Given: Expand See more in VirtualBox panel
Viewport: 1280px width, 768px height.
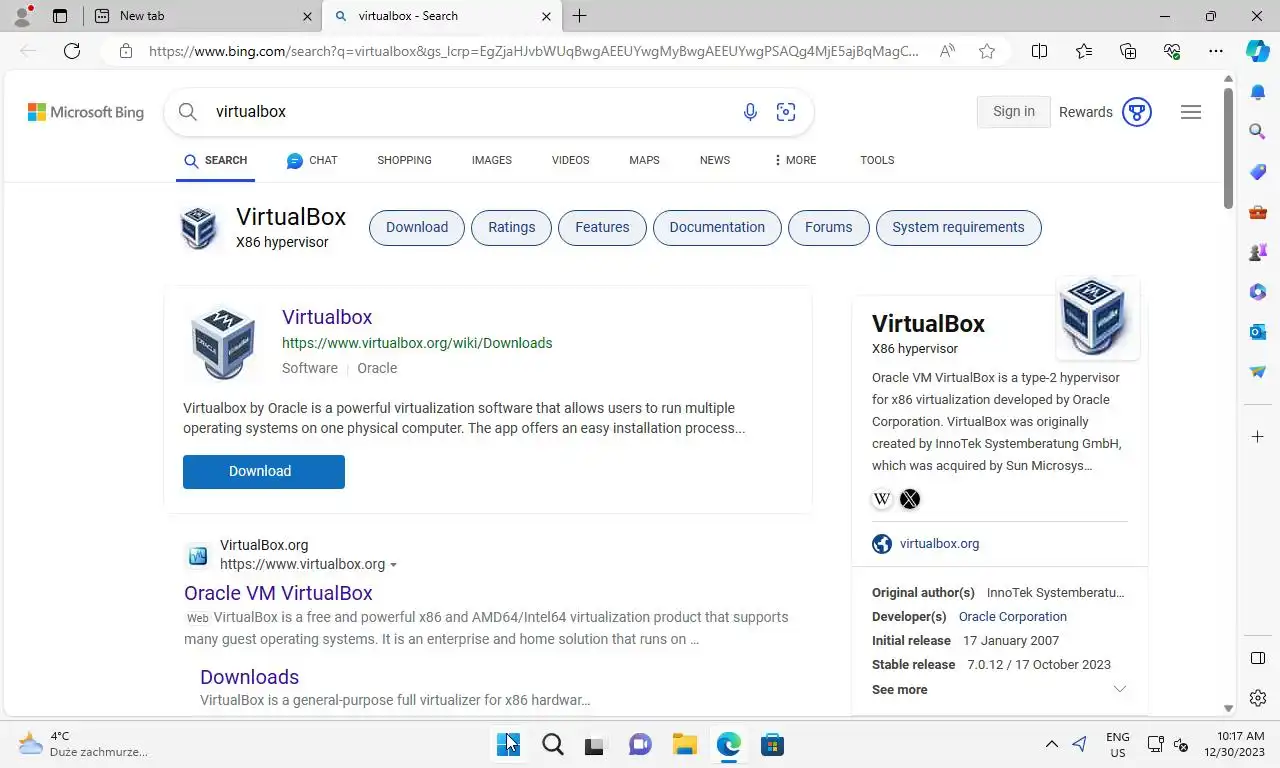Looking at the screenshot, I should coord(1000,689).
